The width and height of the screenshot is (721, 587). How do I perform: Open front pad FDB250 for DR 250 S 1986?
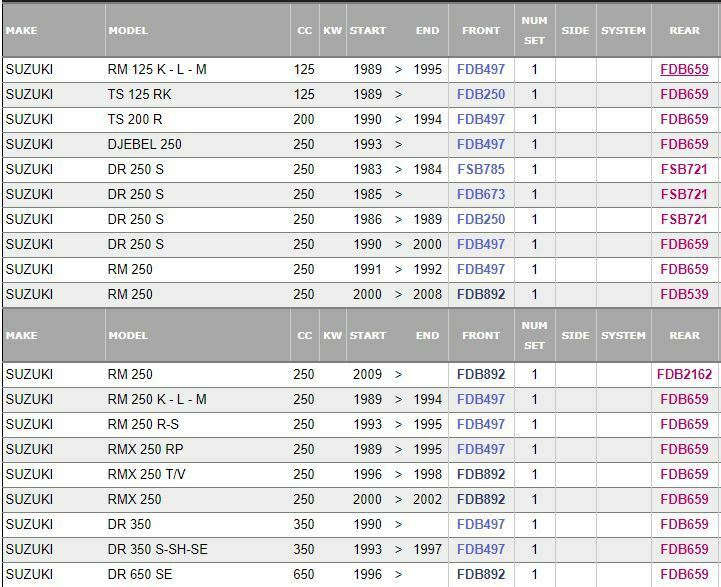(x=481, y=219)
